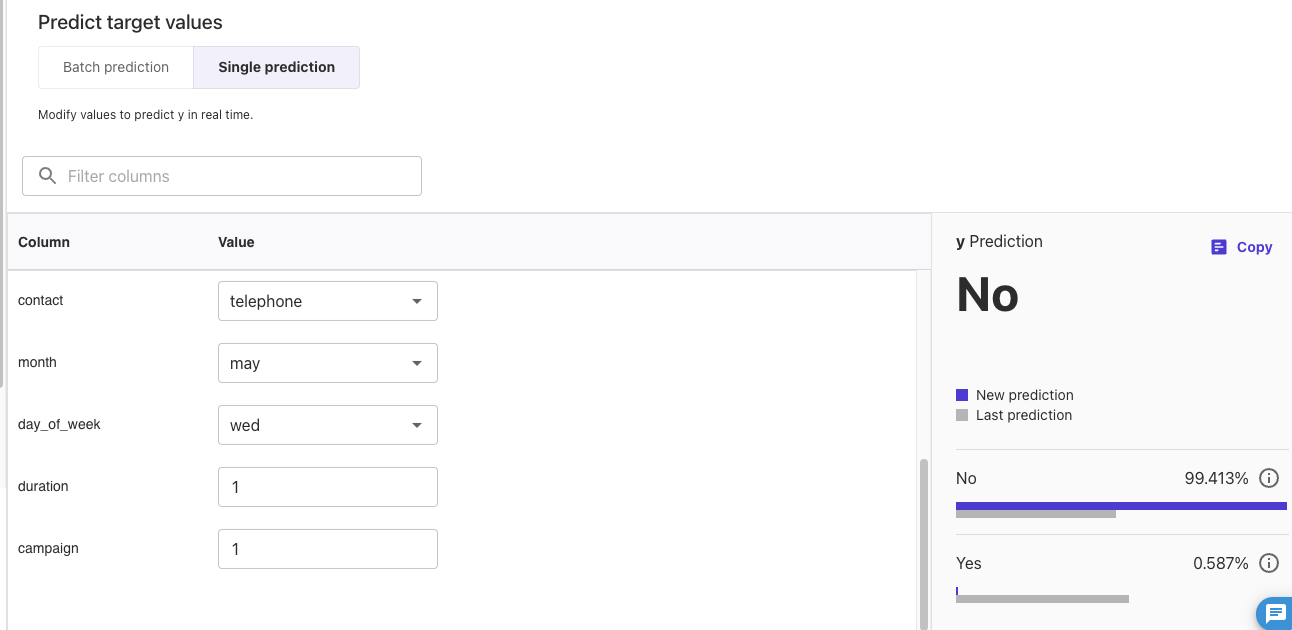
Task: Expand the contact dropdown showing telephone
Action: pos(328,301)
